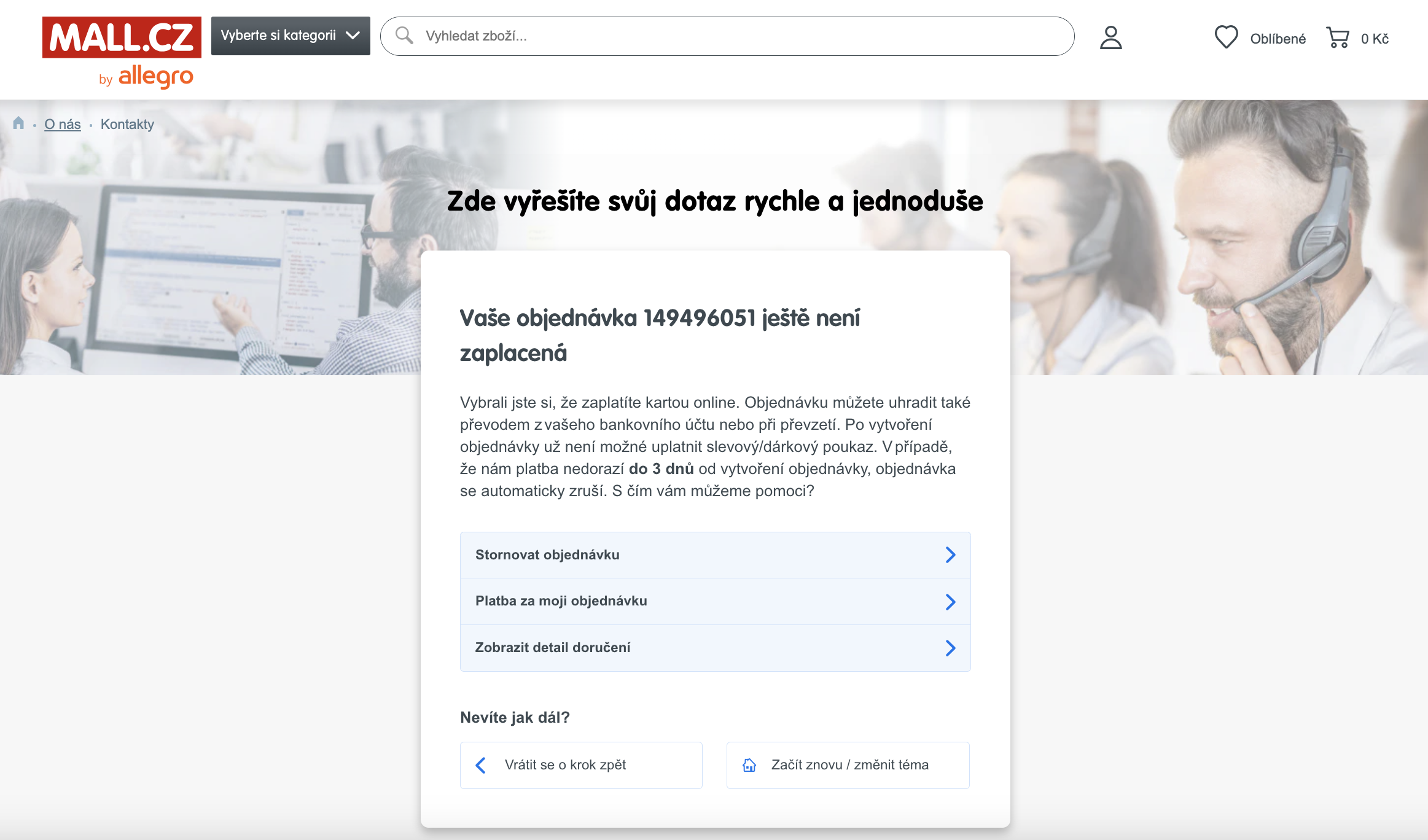
Task: Click the O nás breadcrumb link
Action: pos(63,124)
